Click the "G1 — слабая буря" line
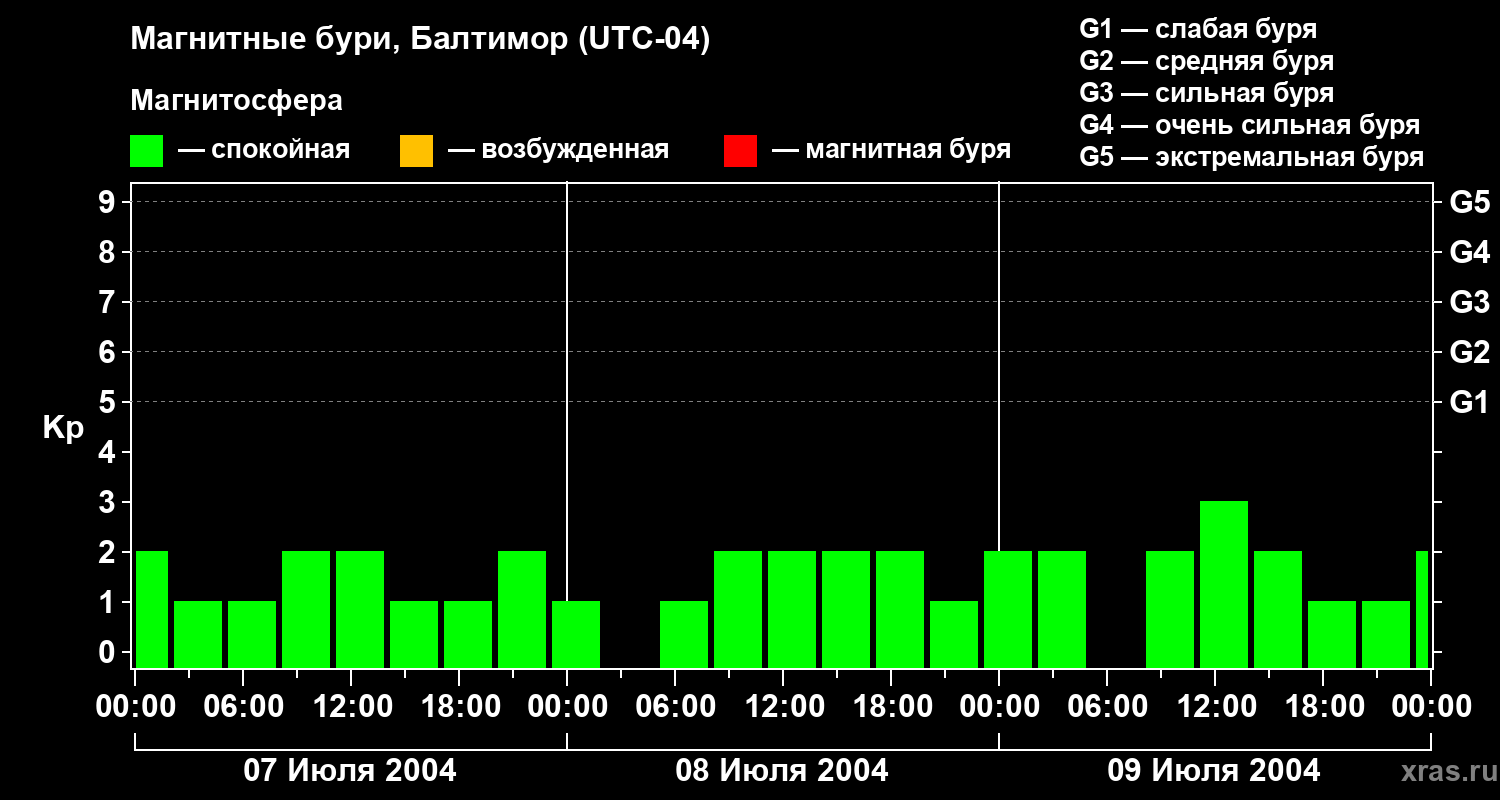 pos(1198,29)
